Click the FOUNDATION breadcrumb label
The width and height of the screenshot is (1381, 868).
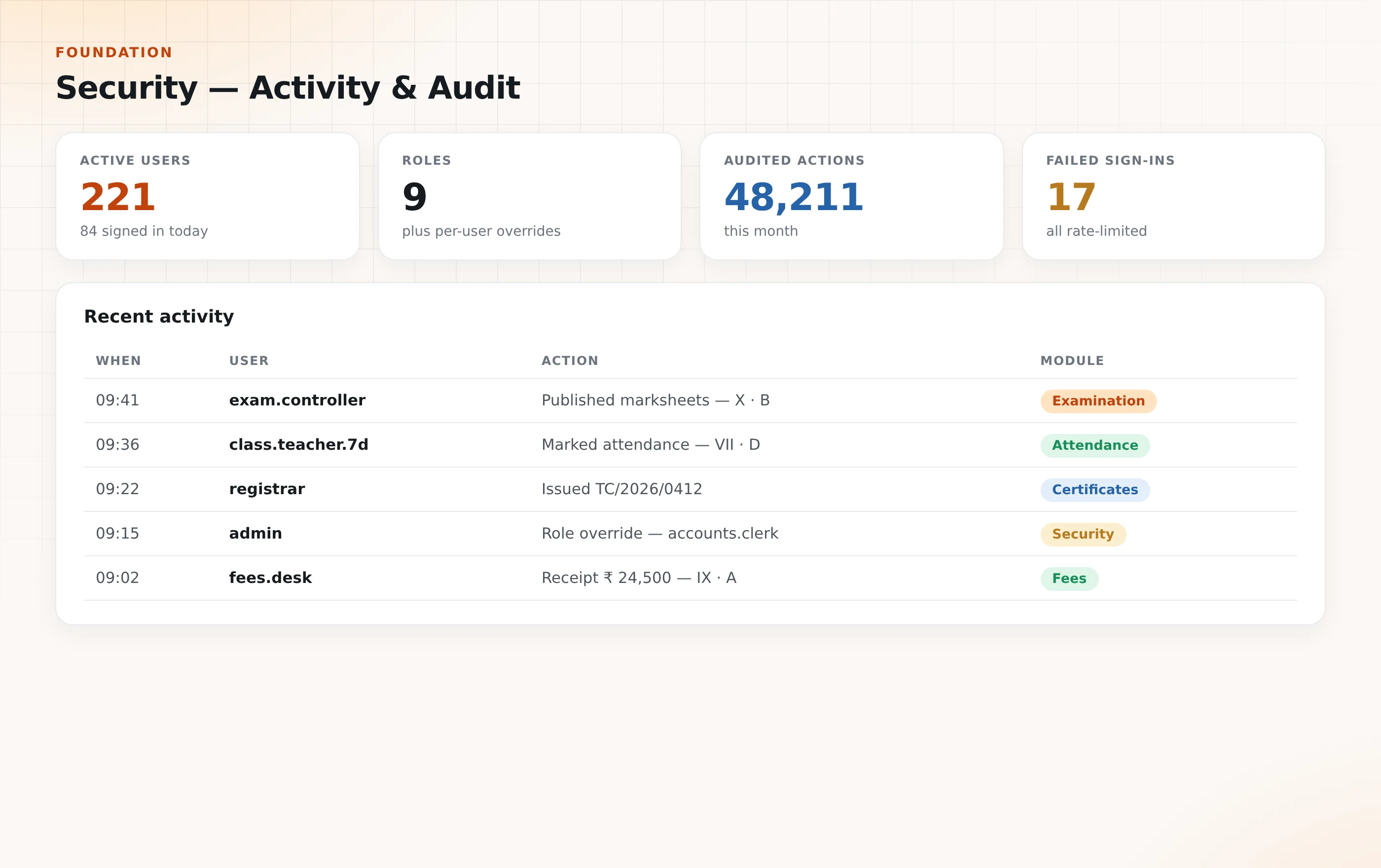[113, 52]
